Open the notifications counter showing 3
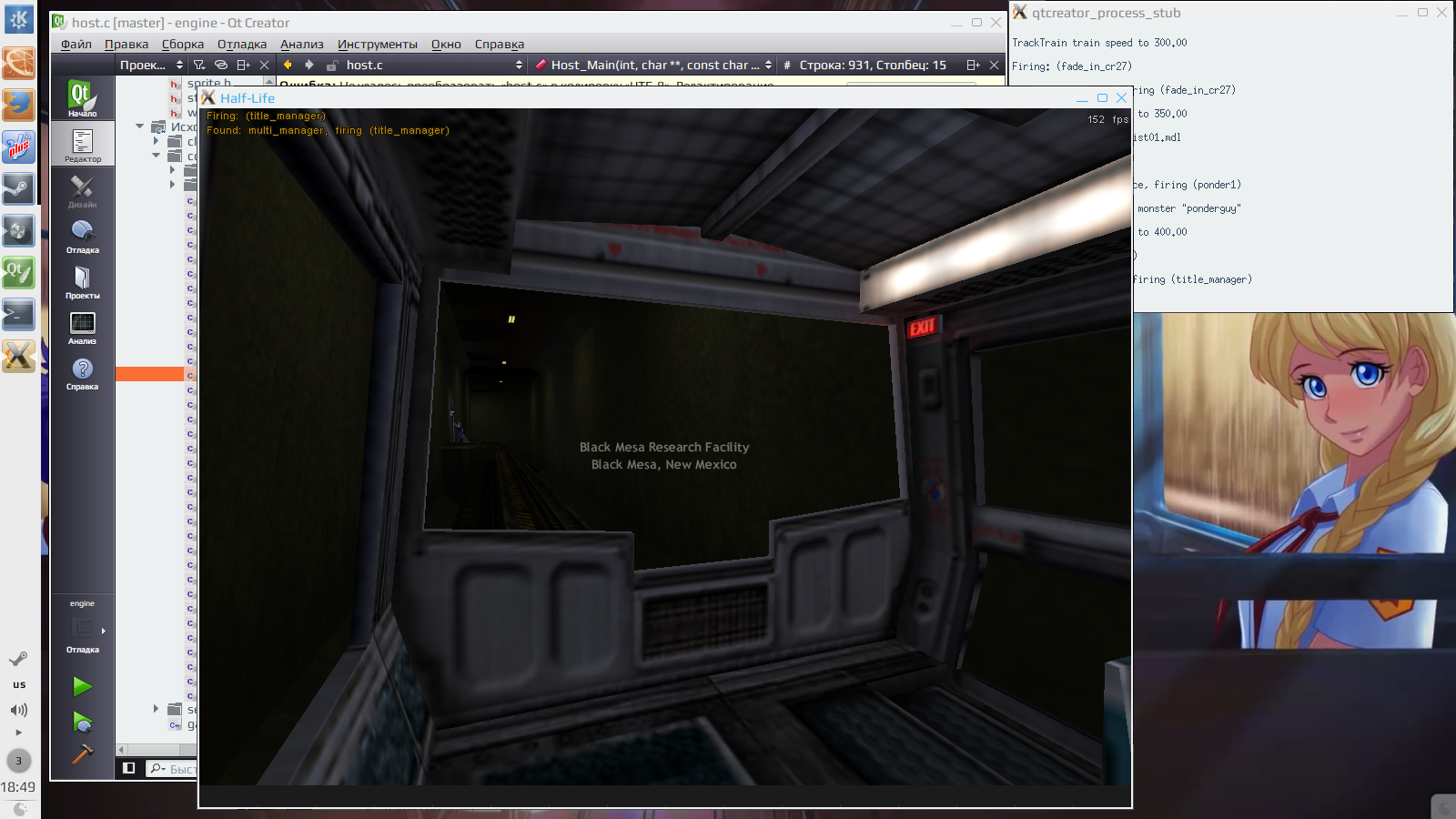This screenshot has height=819, width=1456. pyautogui.click(x=18, y=761)
